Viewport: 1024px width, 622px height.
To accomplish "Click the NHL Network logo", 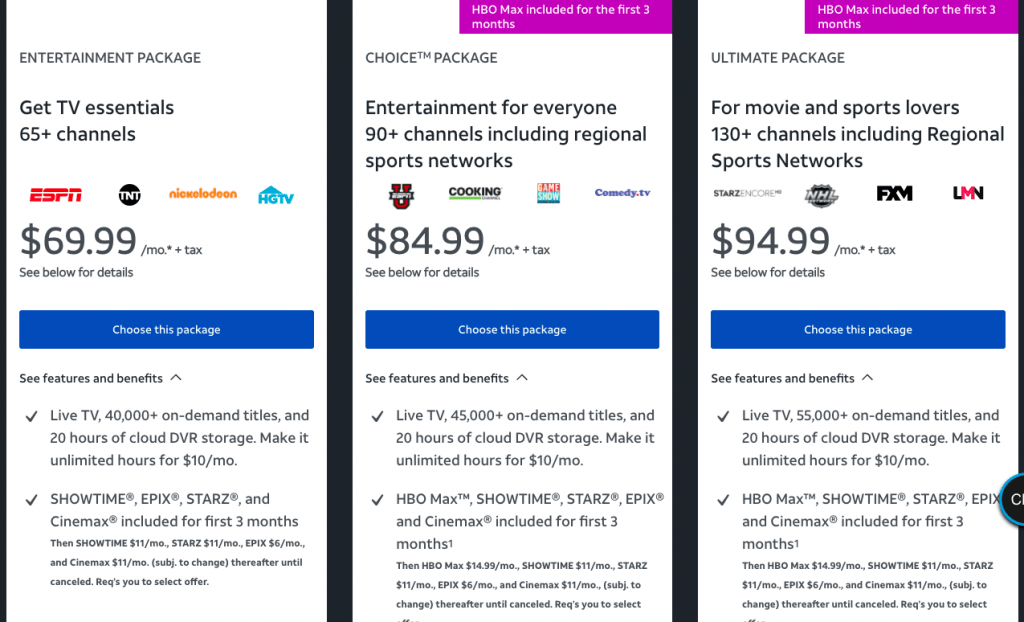I will 821,195.
